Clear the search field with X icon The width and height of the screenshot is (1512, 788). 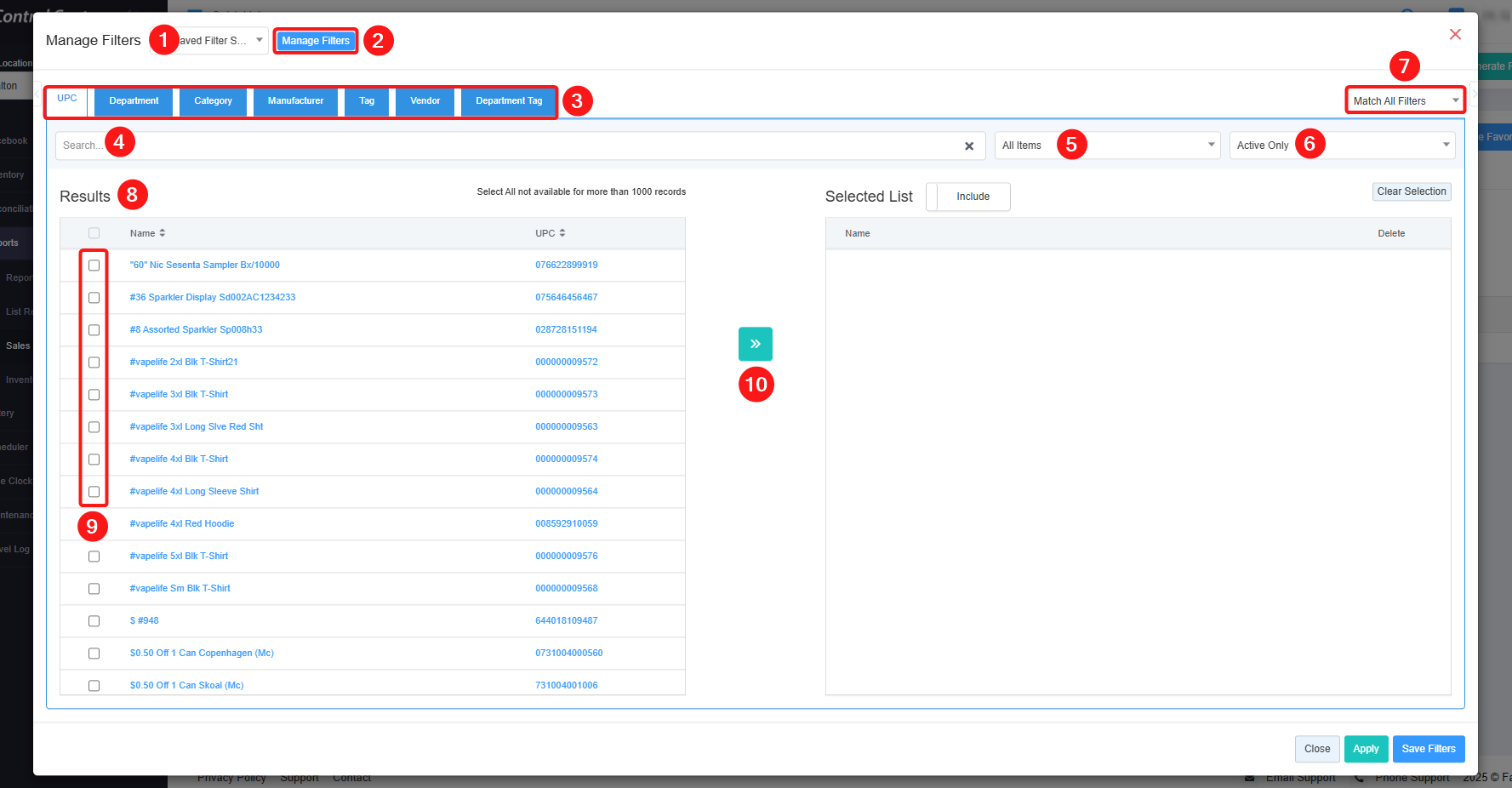(x=968, y=146)
